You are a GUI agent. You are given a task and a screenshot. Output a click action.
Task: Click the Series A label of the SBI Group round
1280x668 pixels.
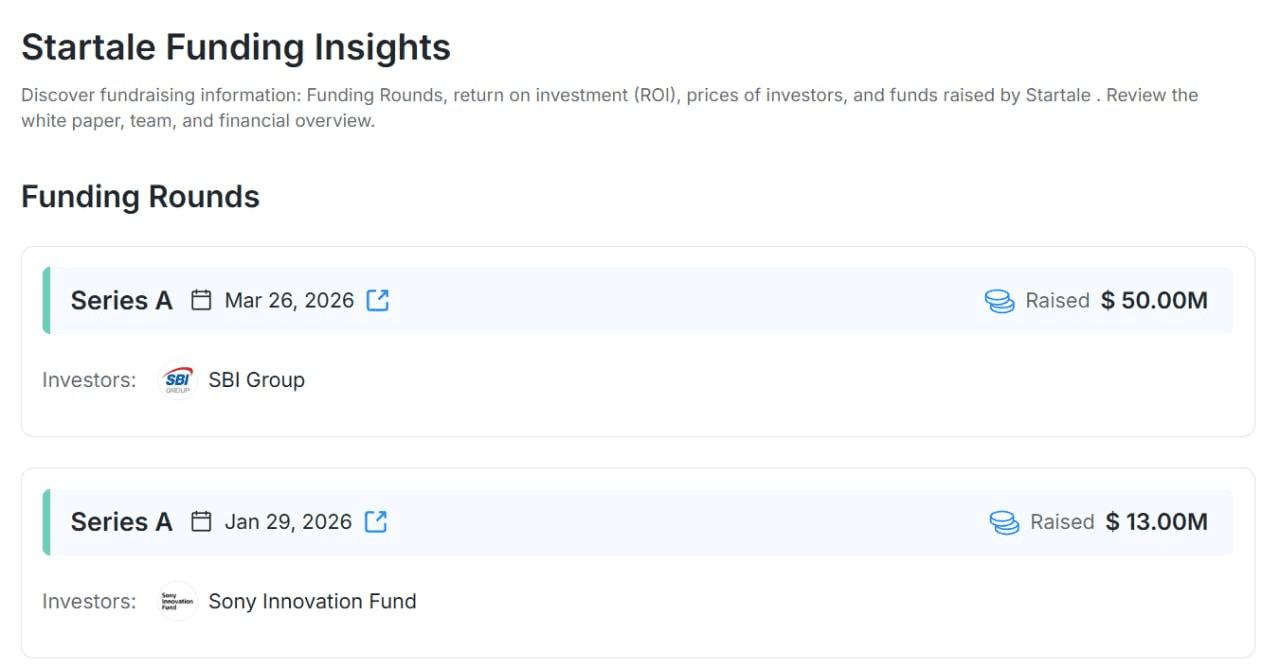(x=121, y=300)
